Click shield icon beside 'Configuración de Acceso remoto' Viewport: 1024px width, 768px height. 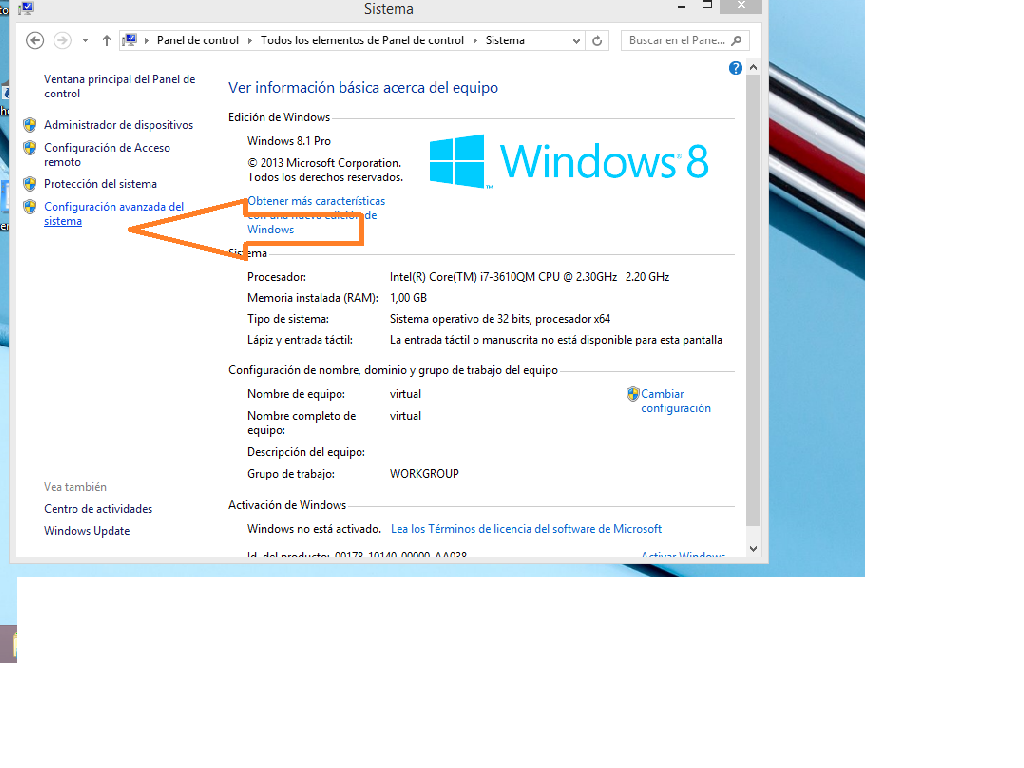[29, 148]
